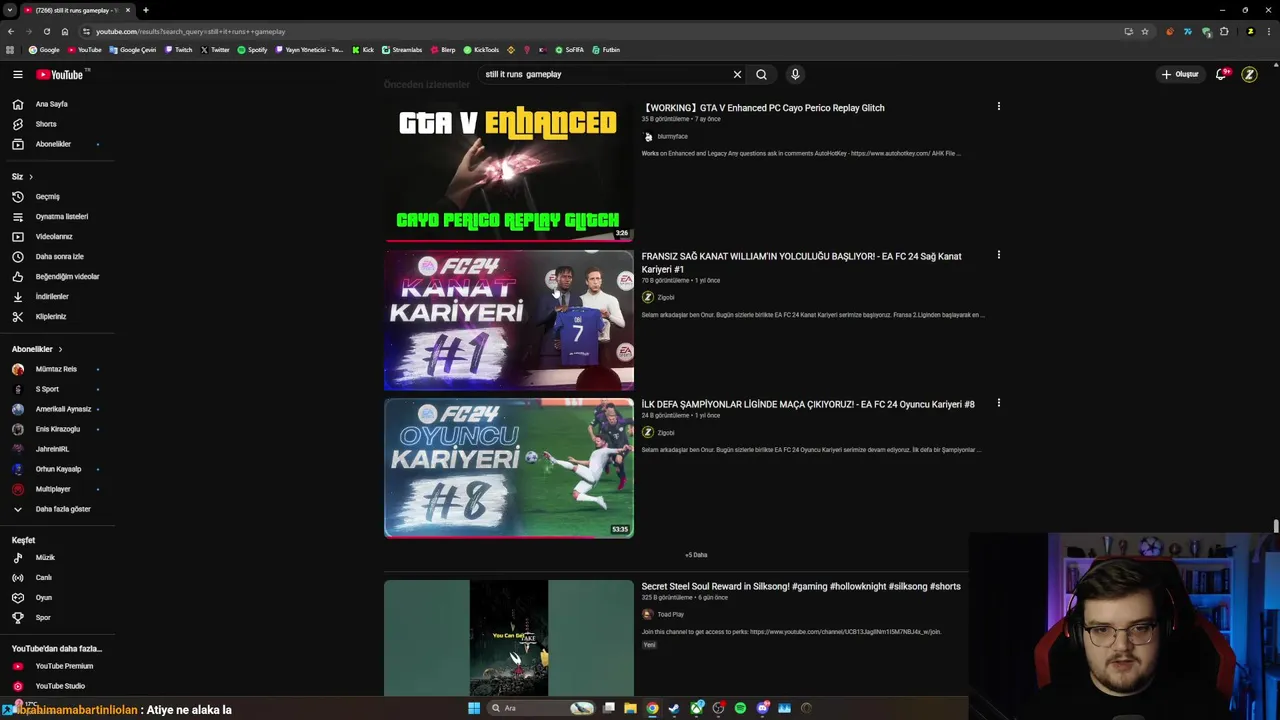Click the Daha sonra izle clock icon

(17, 257)
